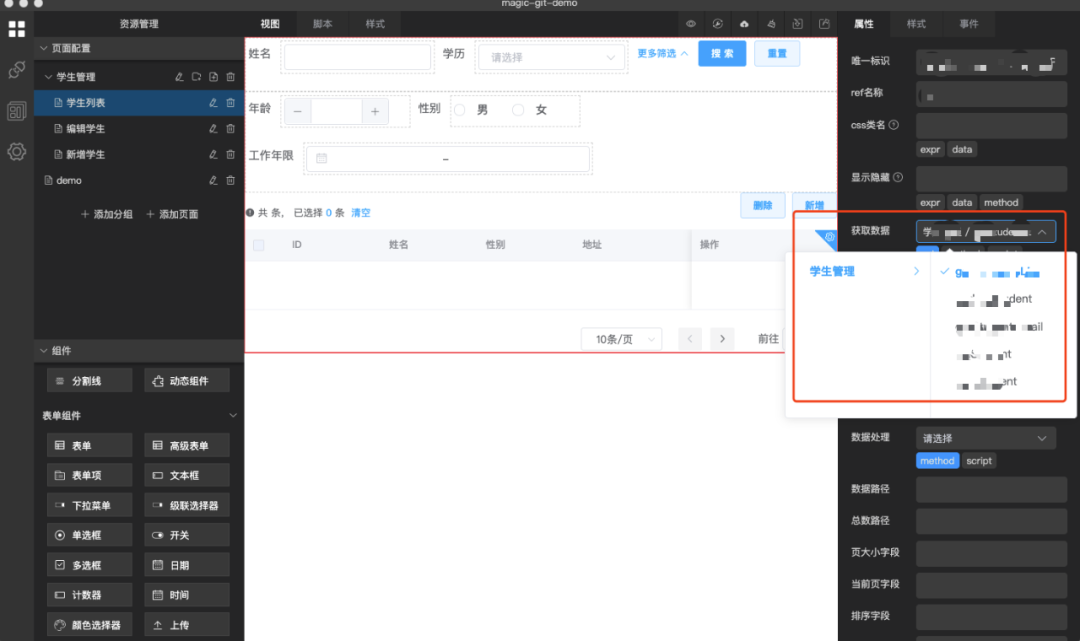Open the 10条/页 page size dropdown

622,339
